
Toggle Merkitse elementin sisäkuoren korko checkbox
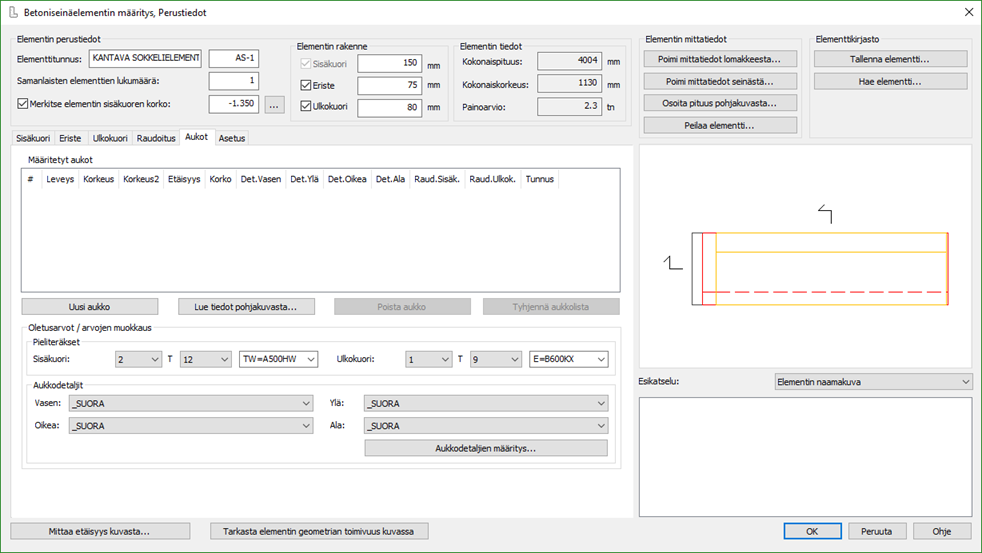[24, 104]
